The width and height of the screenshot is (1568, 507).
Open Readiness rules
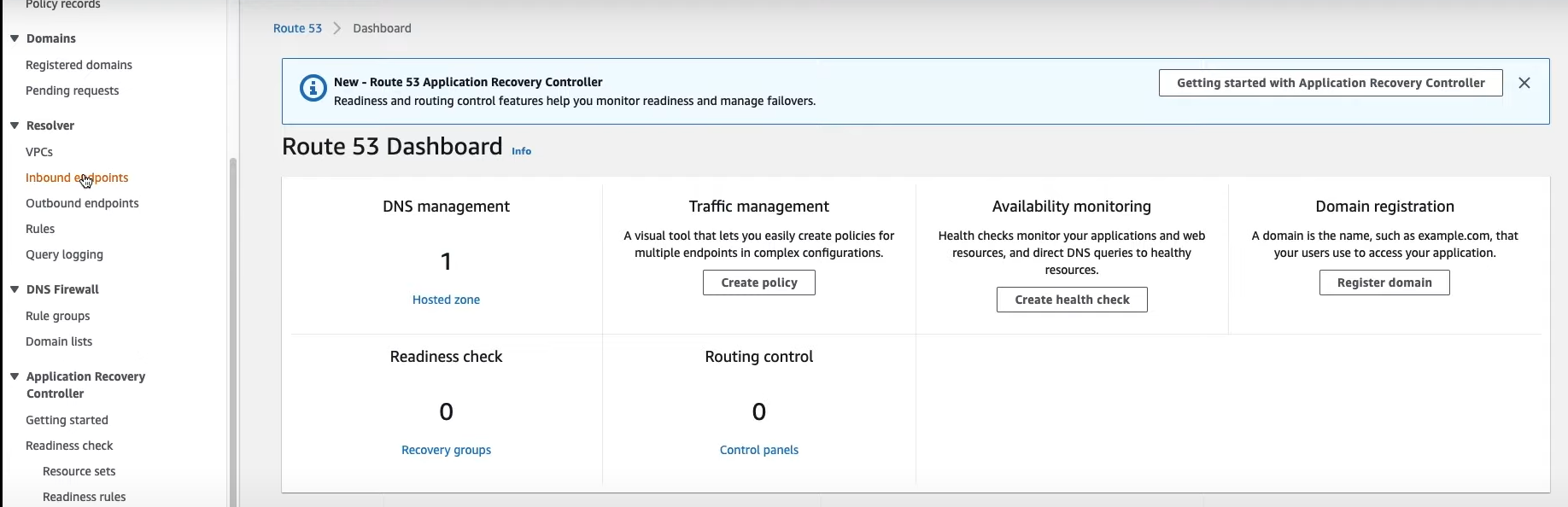[84, 497]
